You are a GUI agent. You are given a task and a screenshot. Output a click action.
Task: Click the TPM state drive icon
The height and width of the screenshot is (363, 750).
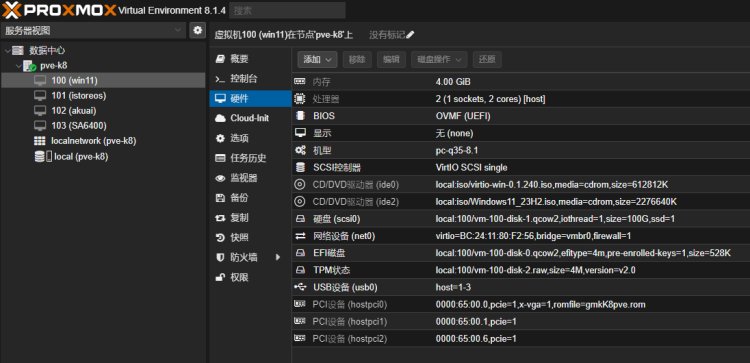(300, 270)
